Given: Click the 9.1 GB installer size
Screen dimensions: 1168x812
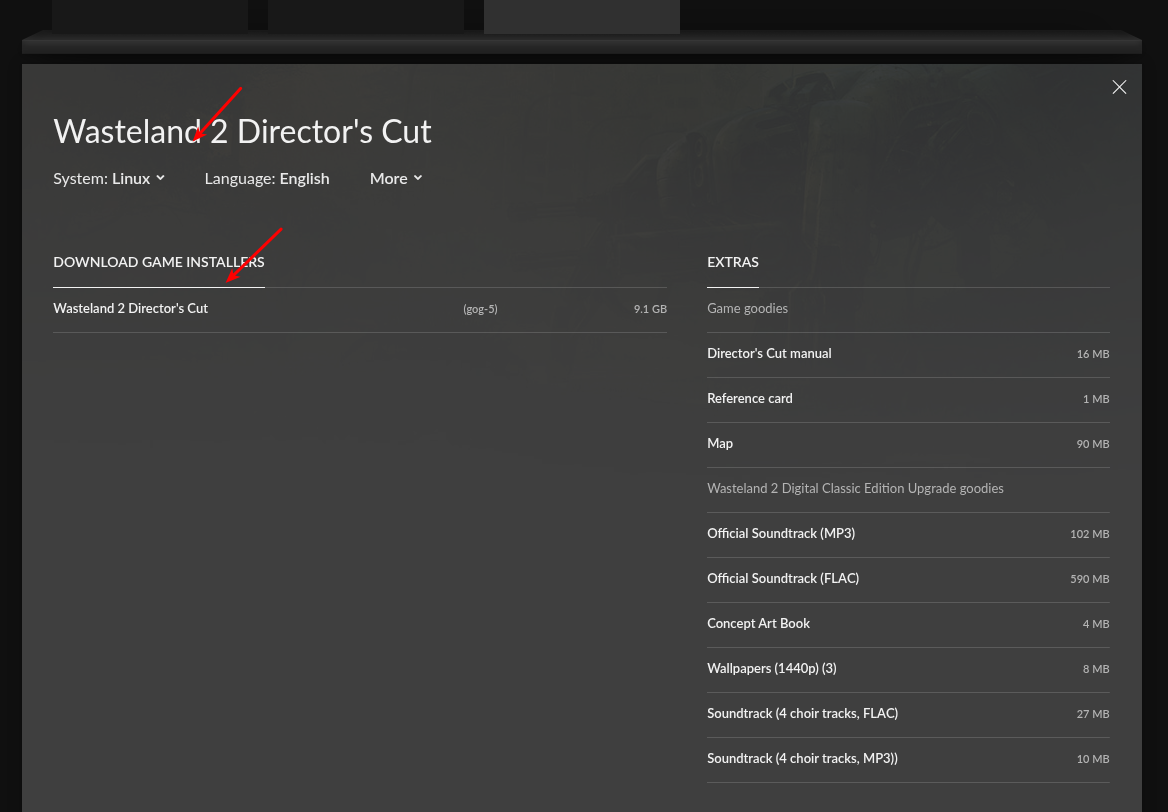Looking at the screenshot, I should click(x=650, y=309).
